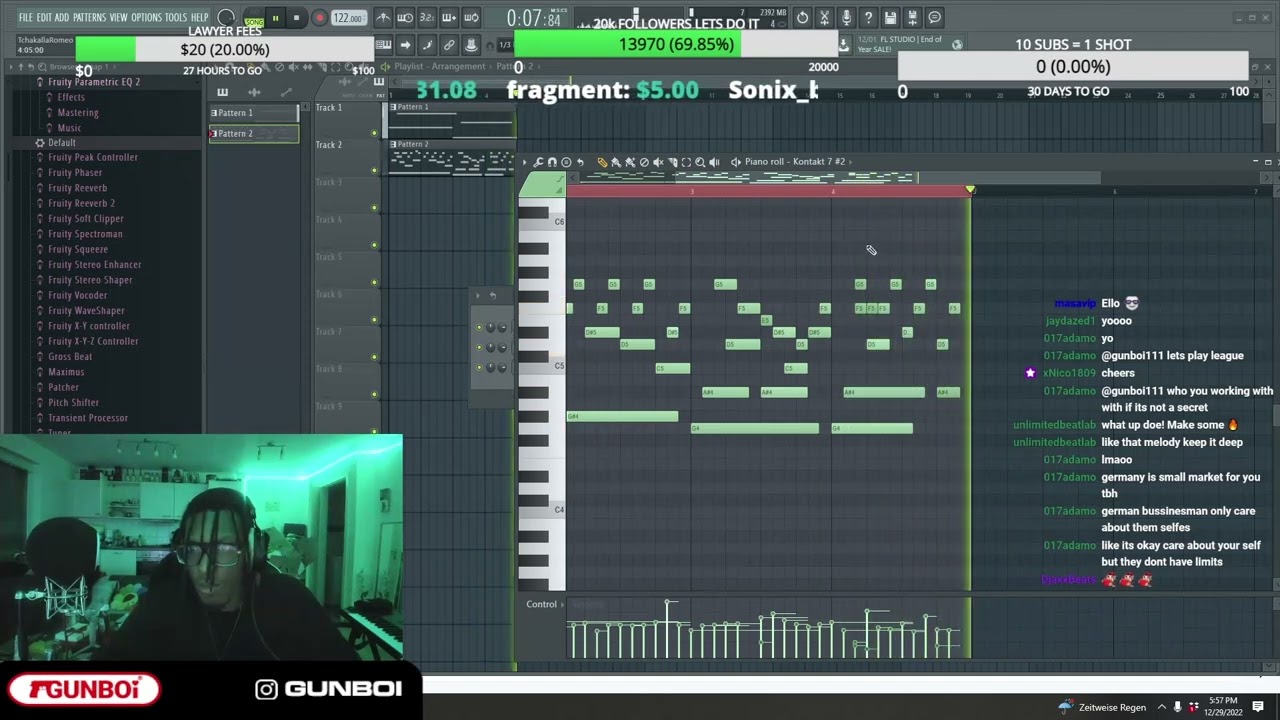This screenshot has width=1280, height=720.
Task: Expand the Mastering folder in browser
Action: point(77,113)
